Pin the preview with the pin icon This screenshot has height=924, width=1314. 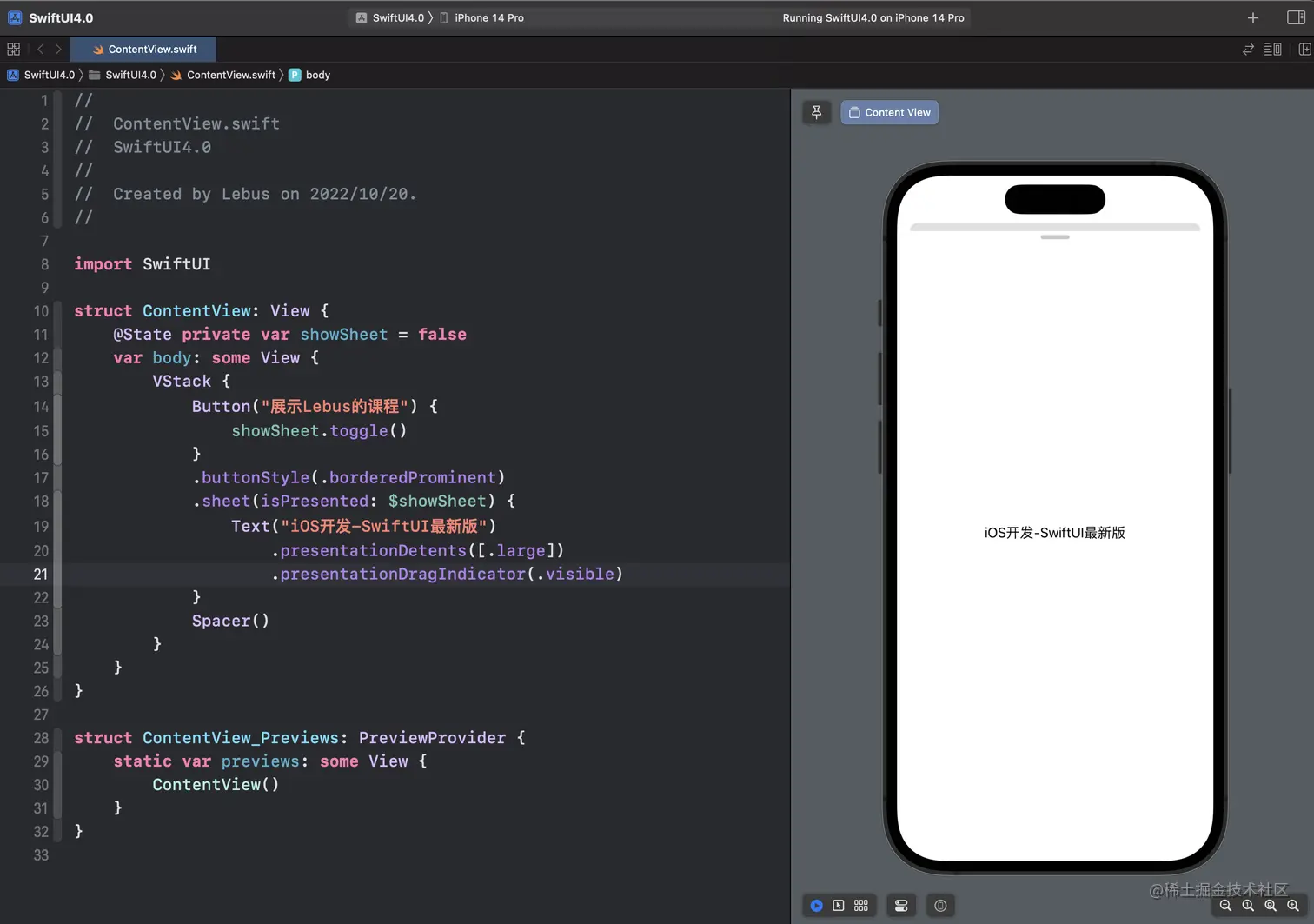pyautogui.click(x=816, y=112)
